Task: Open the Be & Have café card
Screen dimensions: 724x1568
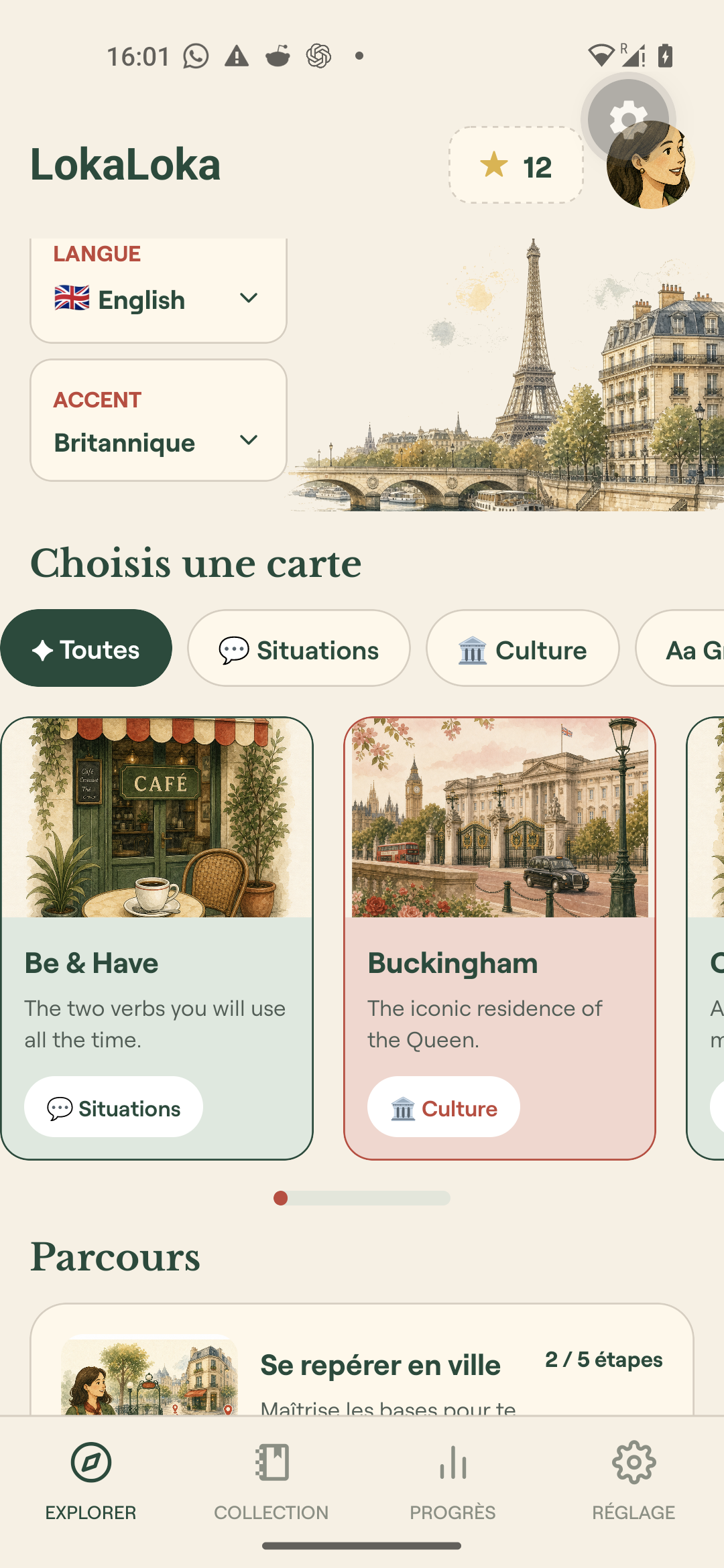Action: [x=157, y=938]
